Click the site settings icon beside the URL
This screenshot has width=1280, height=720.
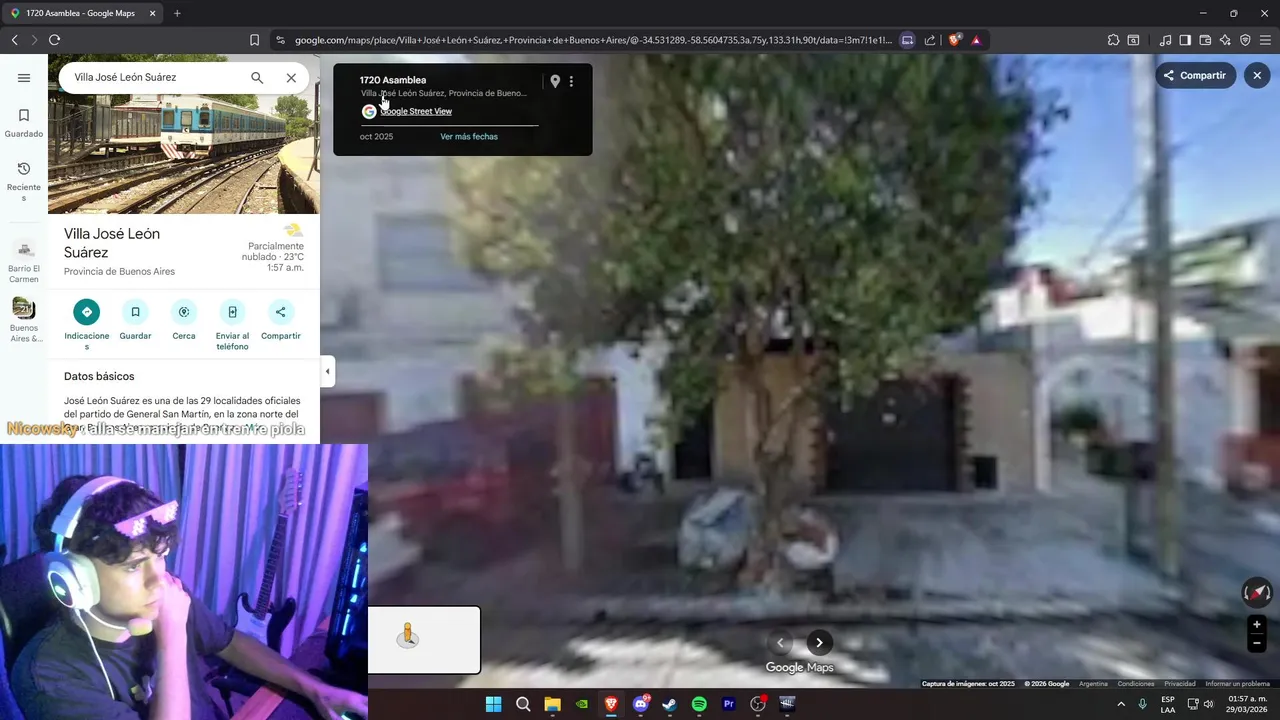280,40
